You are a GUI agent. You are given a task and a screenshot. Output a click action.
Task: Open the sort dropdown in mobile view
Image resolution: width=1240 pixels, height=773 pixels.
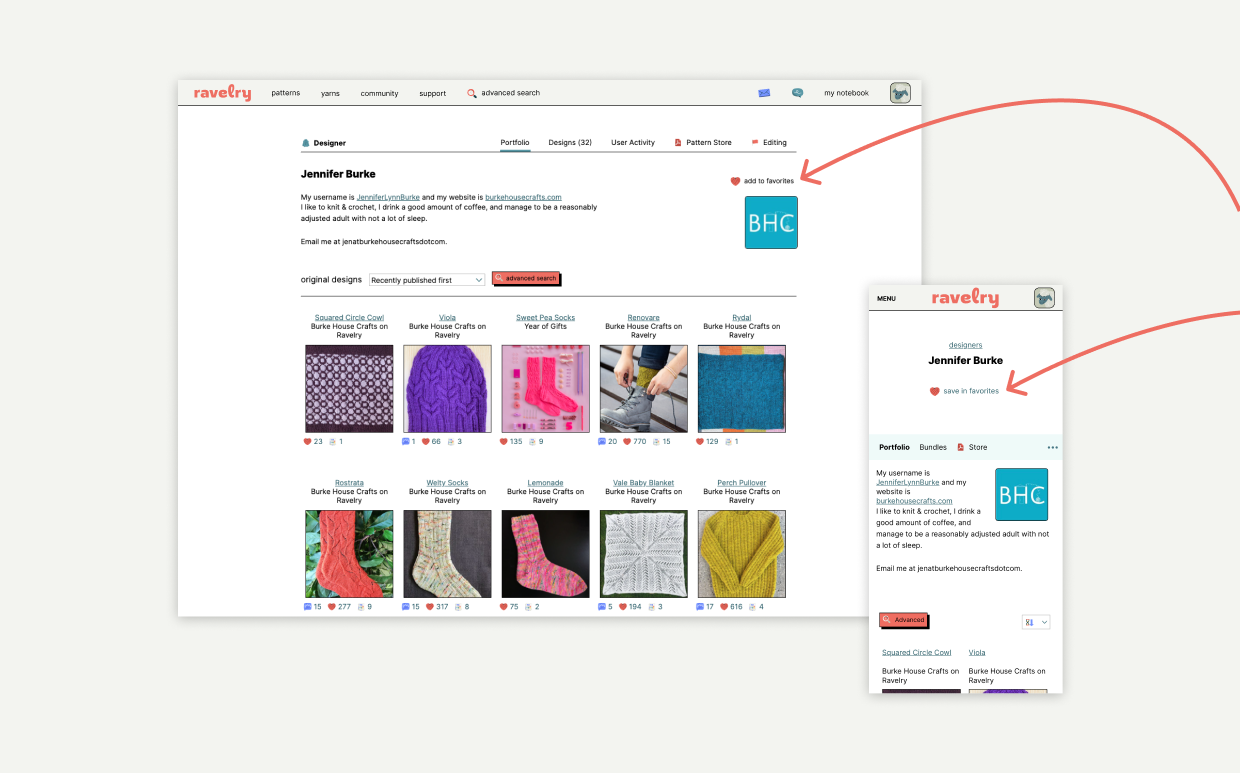[x=1036, y=622]
